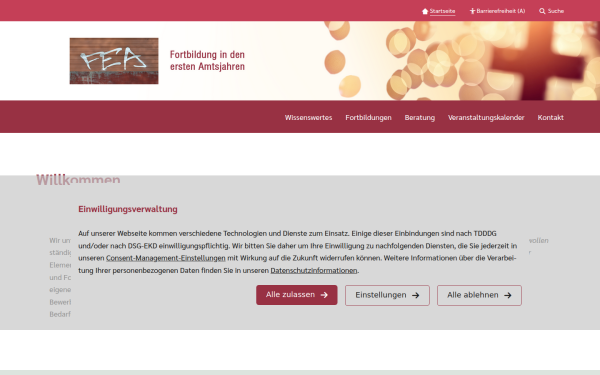Open the Wissenswertes menu

tap(308, 117)
